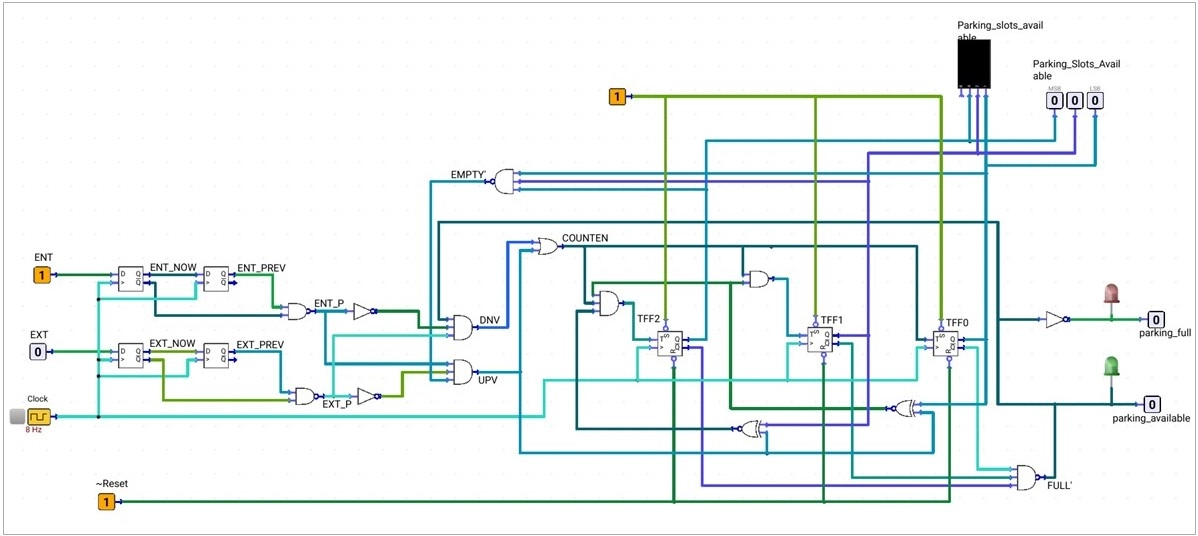
Task: Click the parking_full output bit
Action: pyautogui.click(x=1156, y=319)
